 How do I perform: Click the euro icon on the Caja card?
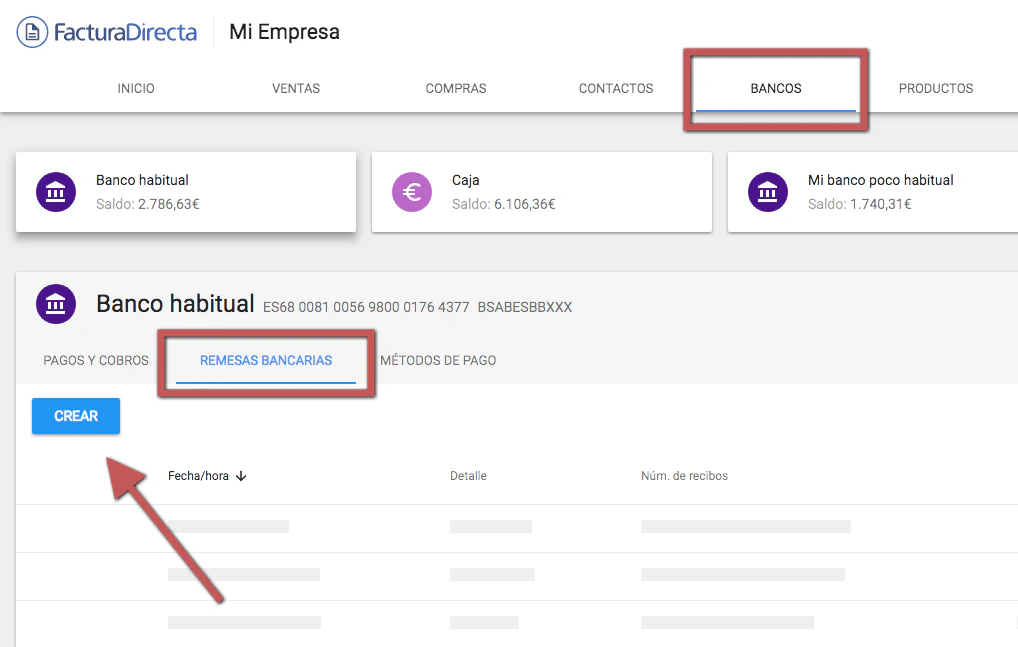412,191
